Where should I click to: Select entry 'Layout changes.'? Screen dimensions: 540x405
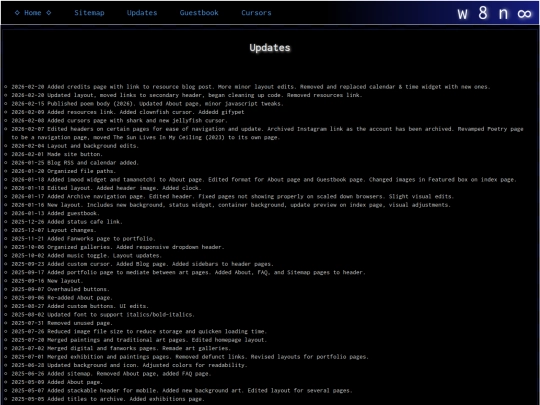click(x=54, y=230)
